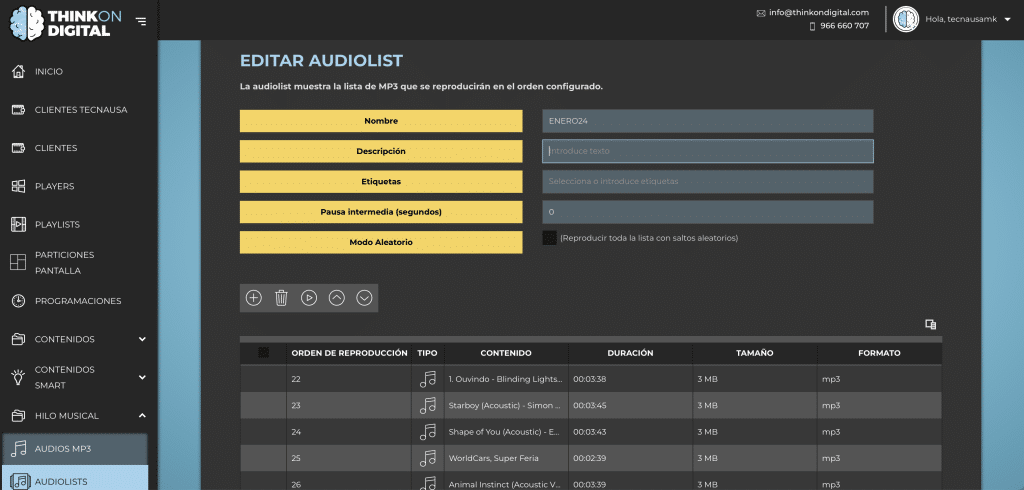Select the Shape of You (Acoustic) row
1024x490 pixels.
[590, 432]
